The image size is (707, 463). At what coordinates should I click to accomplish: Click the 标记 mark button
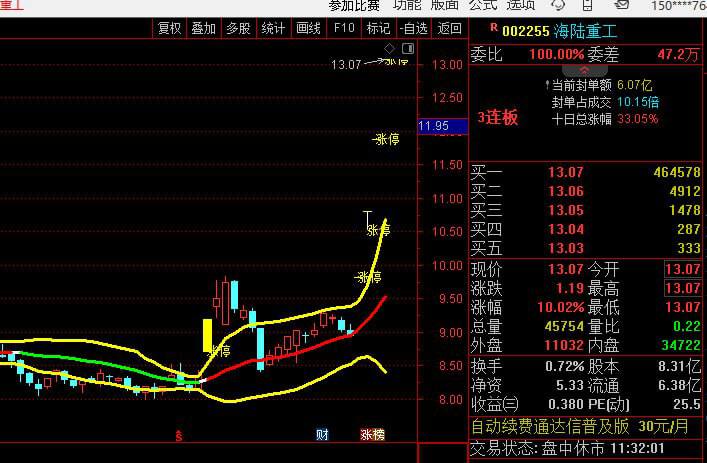coord(378,28)
